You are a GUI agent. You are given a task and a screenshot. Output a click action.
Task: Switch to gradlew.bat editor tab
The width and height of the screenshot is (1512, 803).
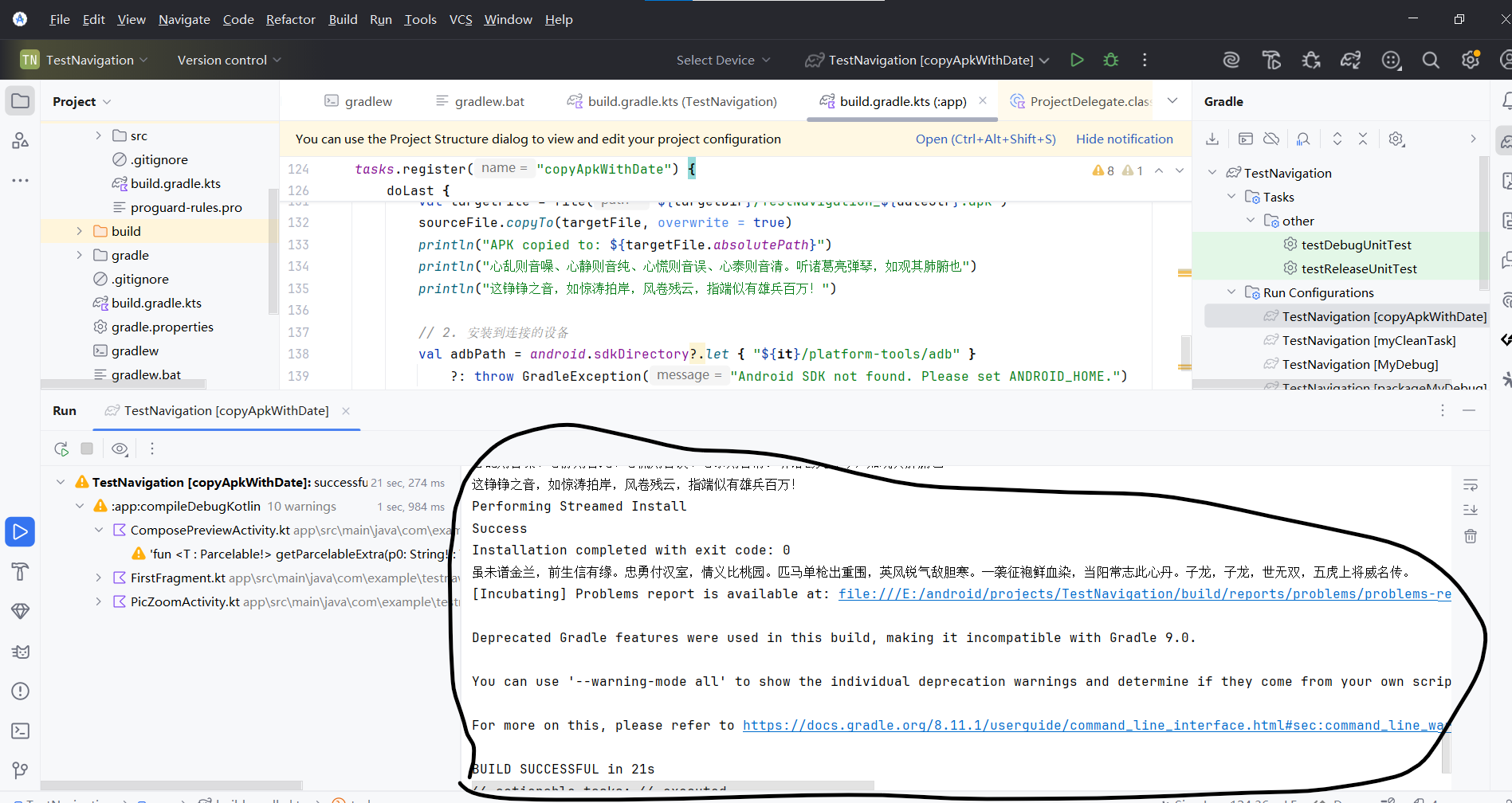point(481,101)
